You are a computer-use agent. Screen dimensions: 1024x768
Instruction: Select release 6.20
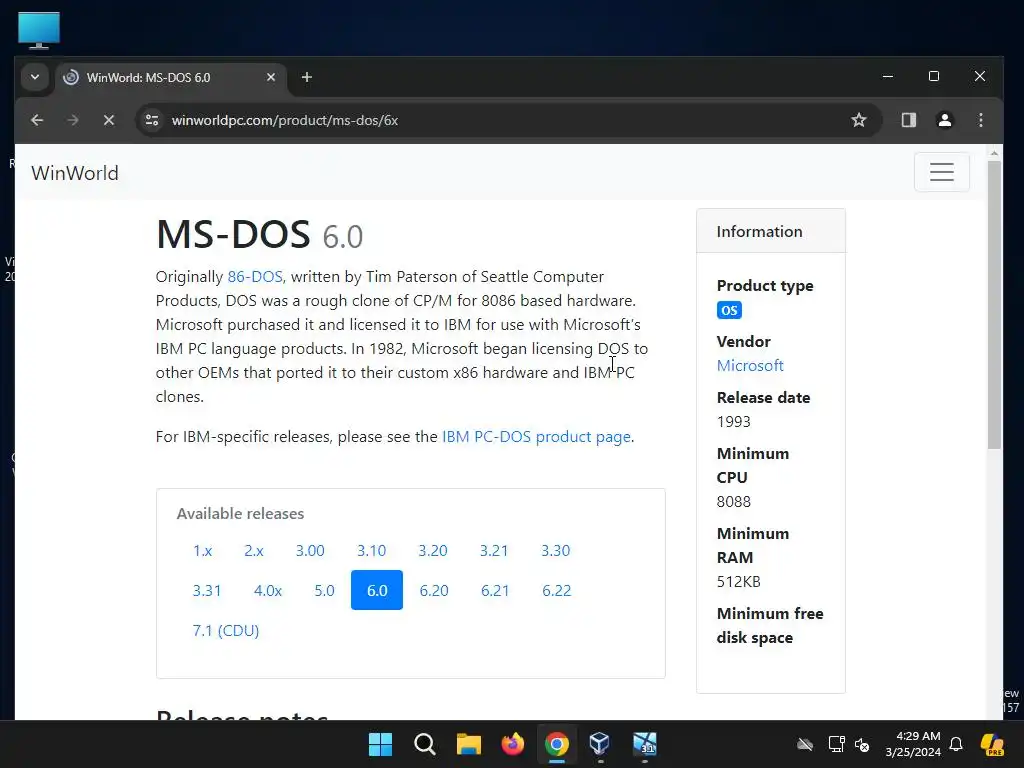point(434,590)
